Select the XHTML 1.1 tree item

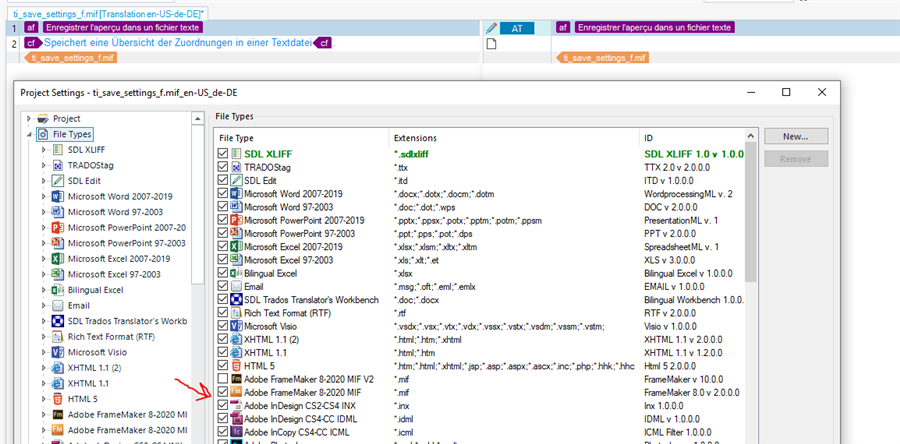pos(88,383)
